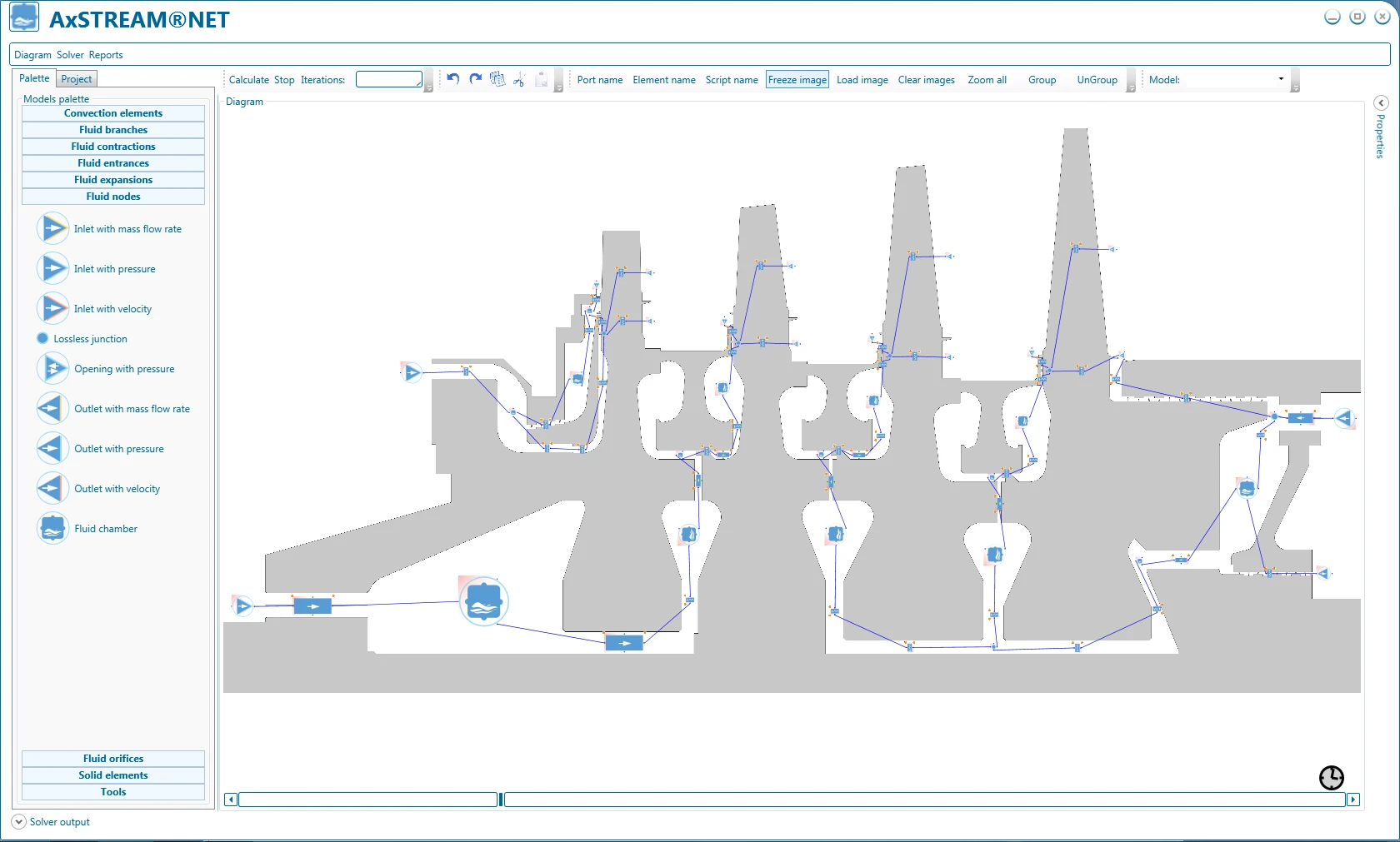This screenshot has width=1400, height=842.
Task: Select Fluid chamber palette icon
Action: tap(52, 528)
